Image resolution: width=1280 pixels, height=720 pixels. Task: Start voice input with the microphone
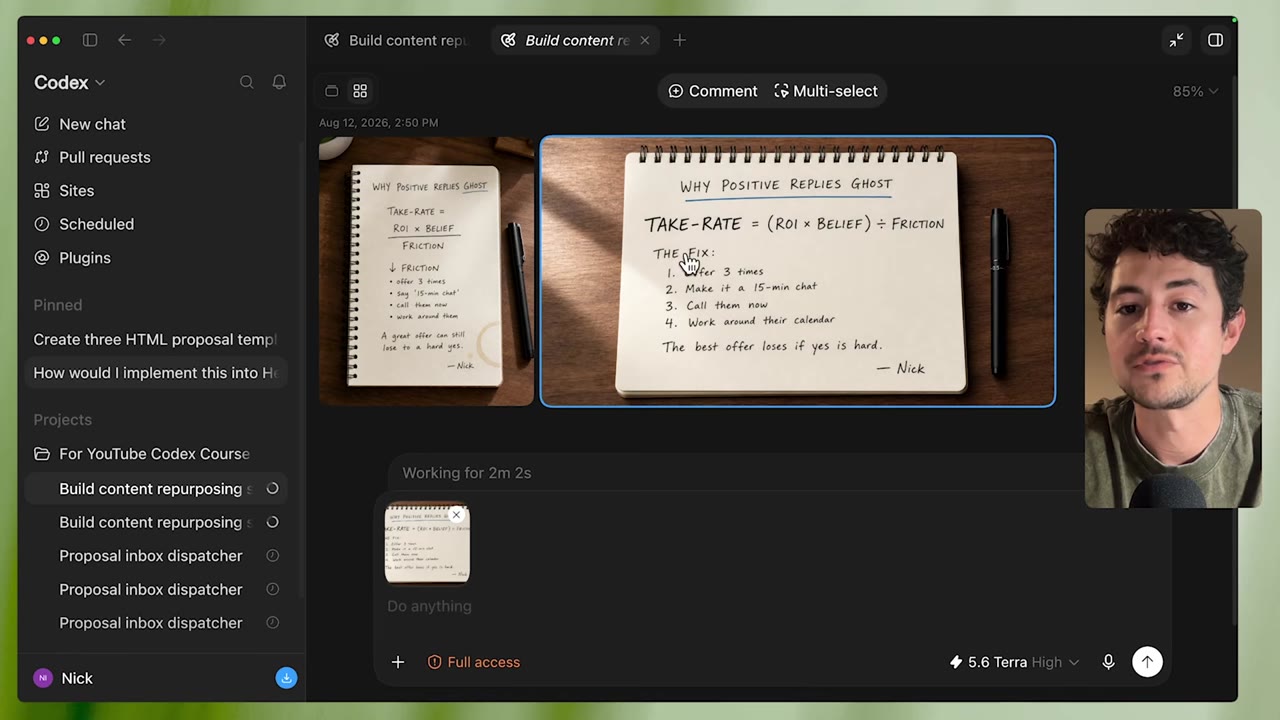point(1108,662)
